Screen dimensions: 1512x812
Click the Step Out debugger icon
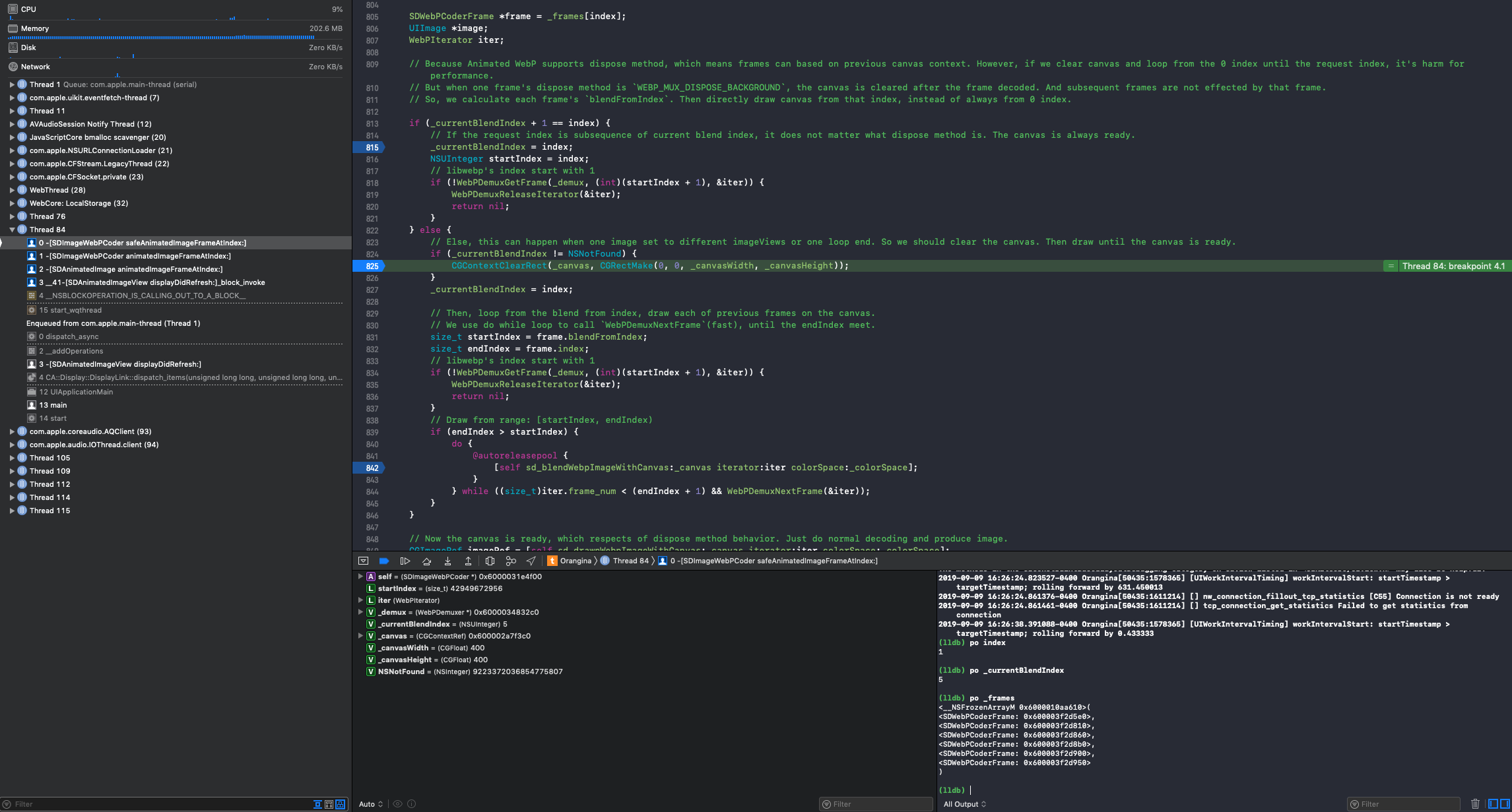coord(468,560)
